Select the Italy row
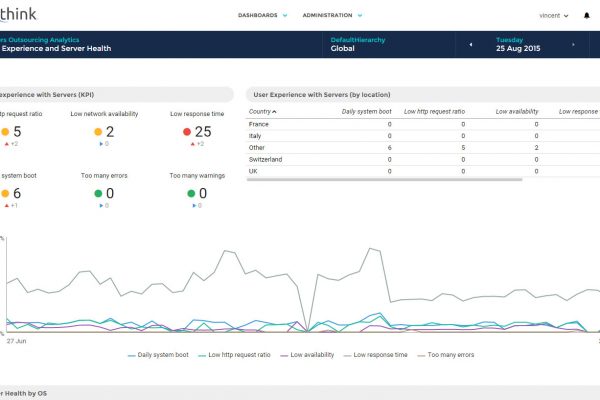 (x=422, y=136)
